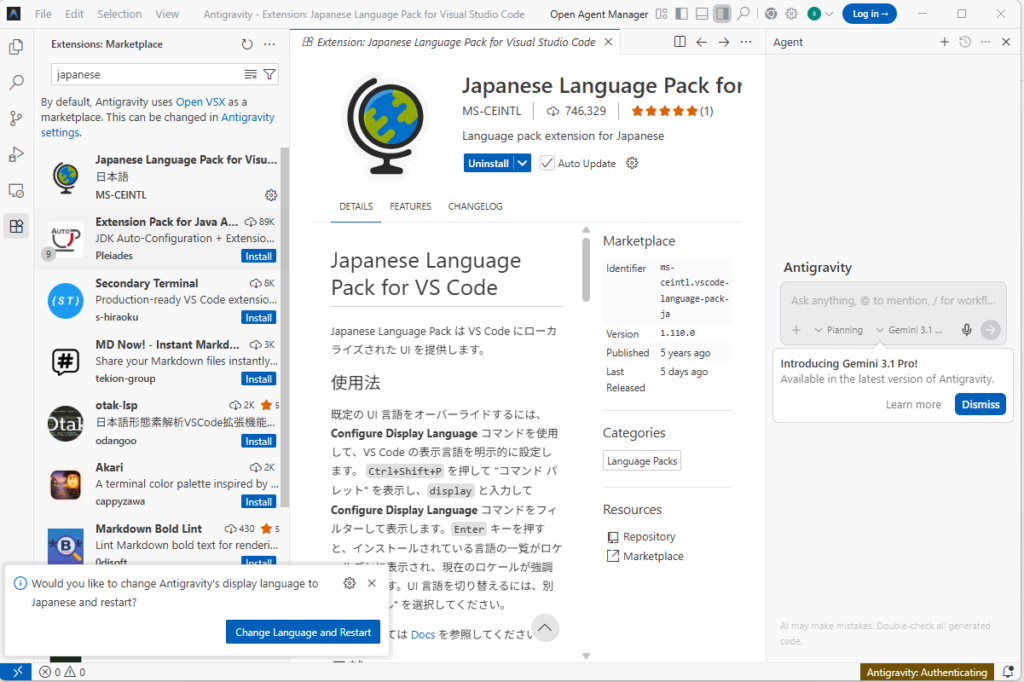Open the Planning mode dropdown
Image resolution: width=1024 pixels, height=682 pixels.
click(838, 330)
